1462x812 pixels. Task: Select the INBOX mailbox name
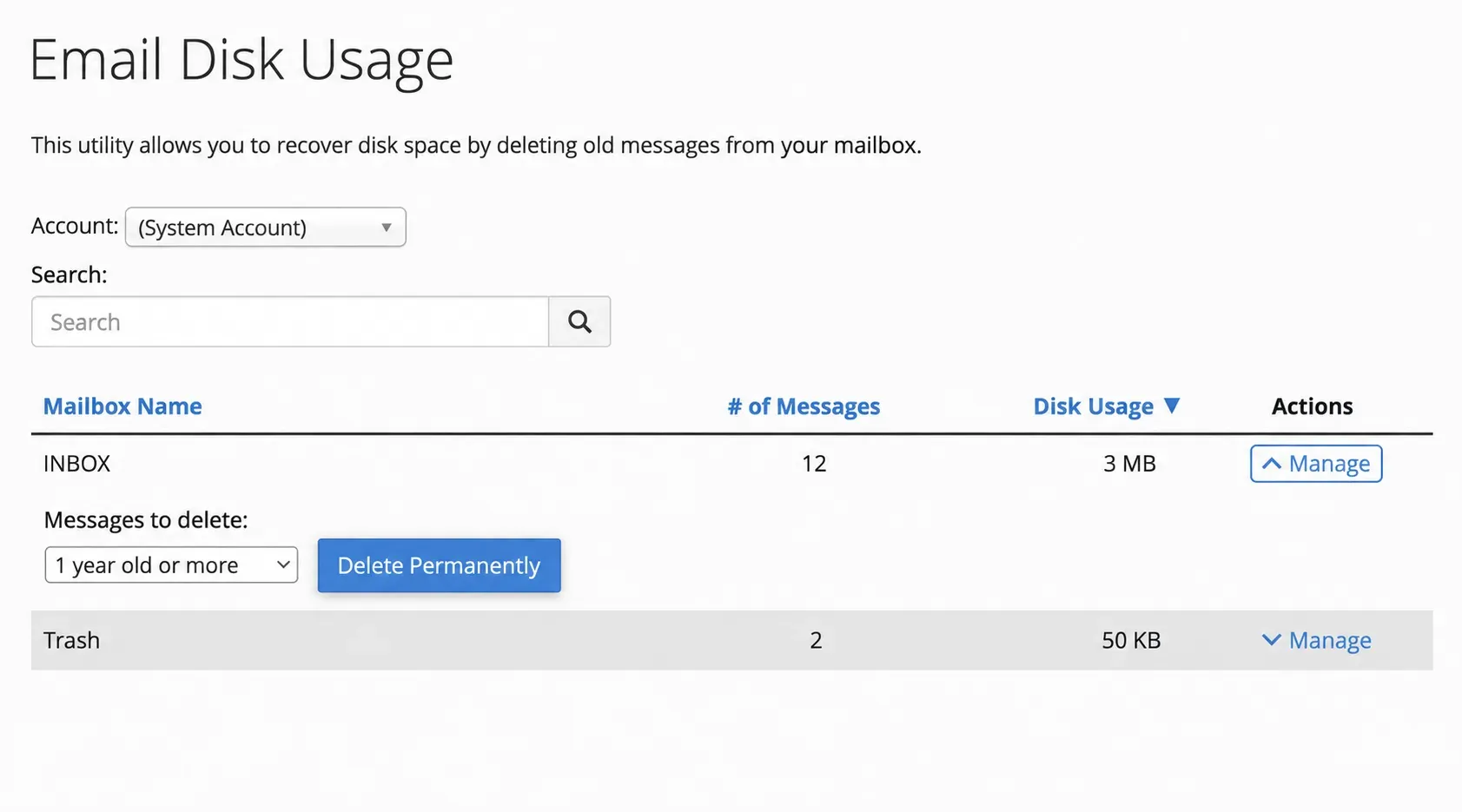[76, 464]
